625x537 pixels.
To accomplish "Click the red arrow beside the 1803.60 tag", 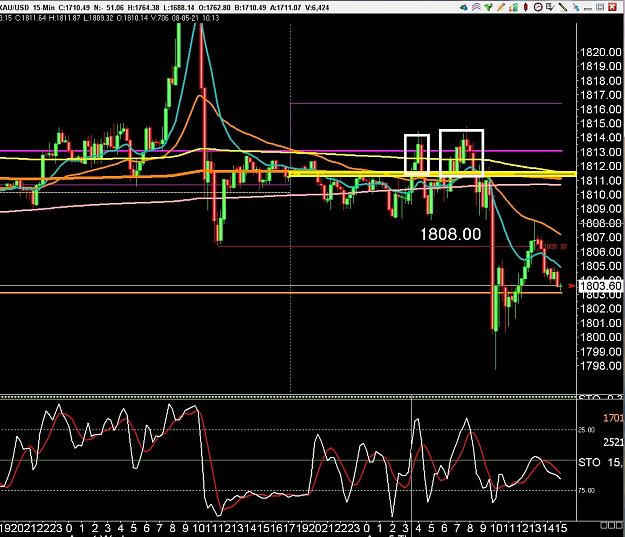I will 572,286.
